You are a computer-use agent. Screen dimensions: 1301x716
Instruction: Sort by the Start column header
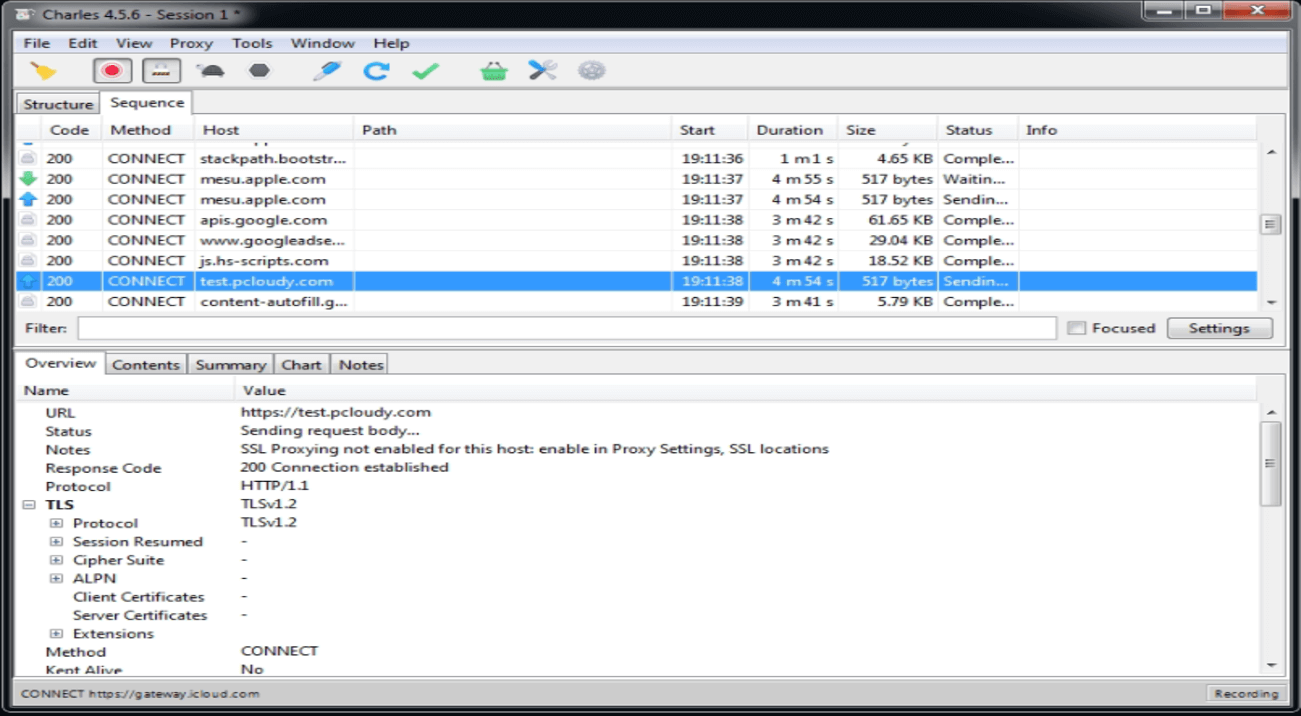coord(710,130)
